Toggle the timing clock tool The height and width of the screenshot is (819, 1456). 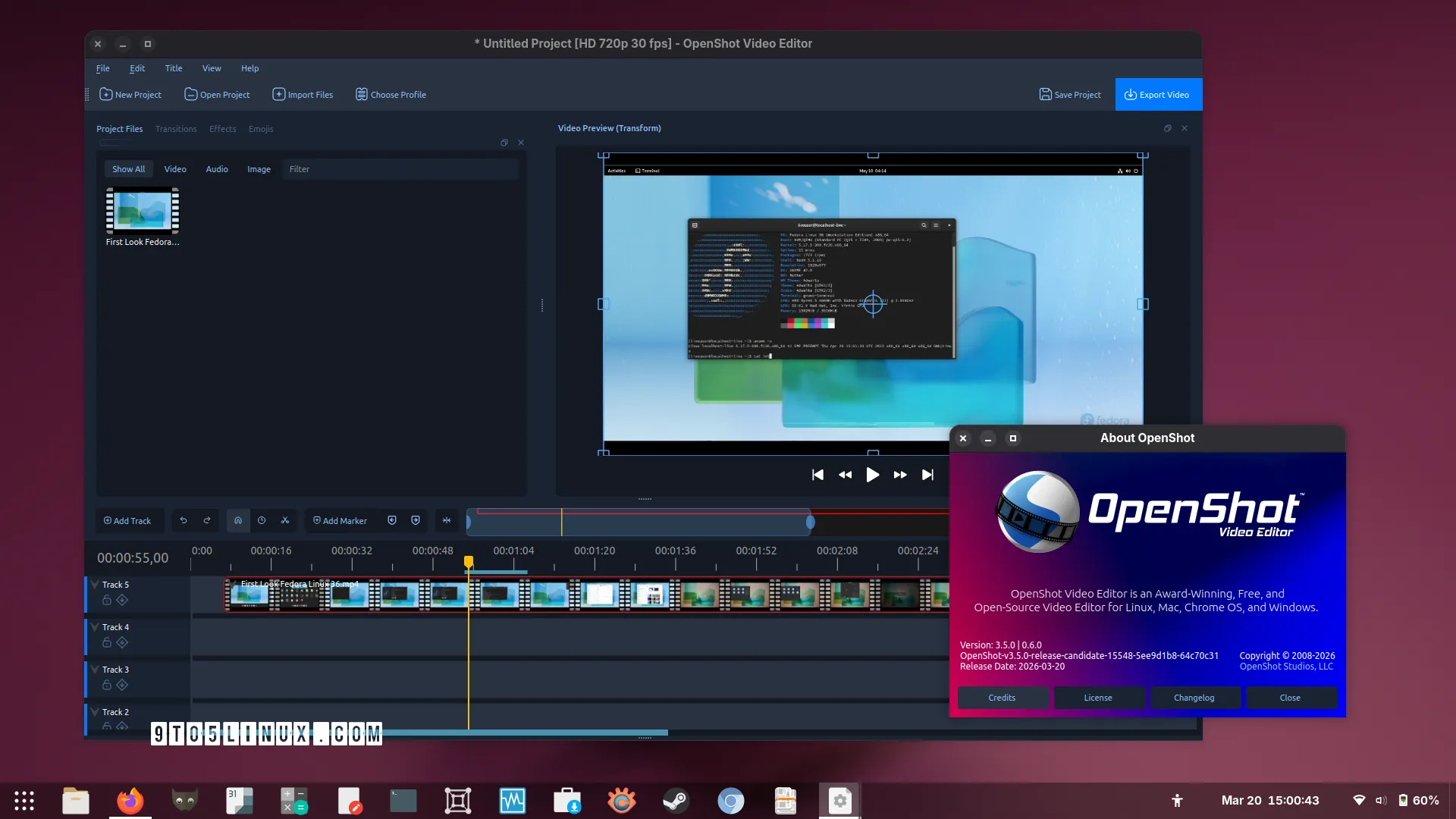[262, 520]
